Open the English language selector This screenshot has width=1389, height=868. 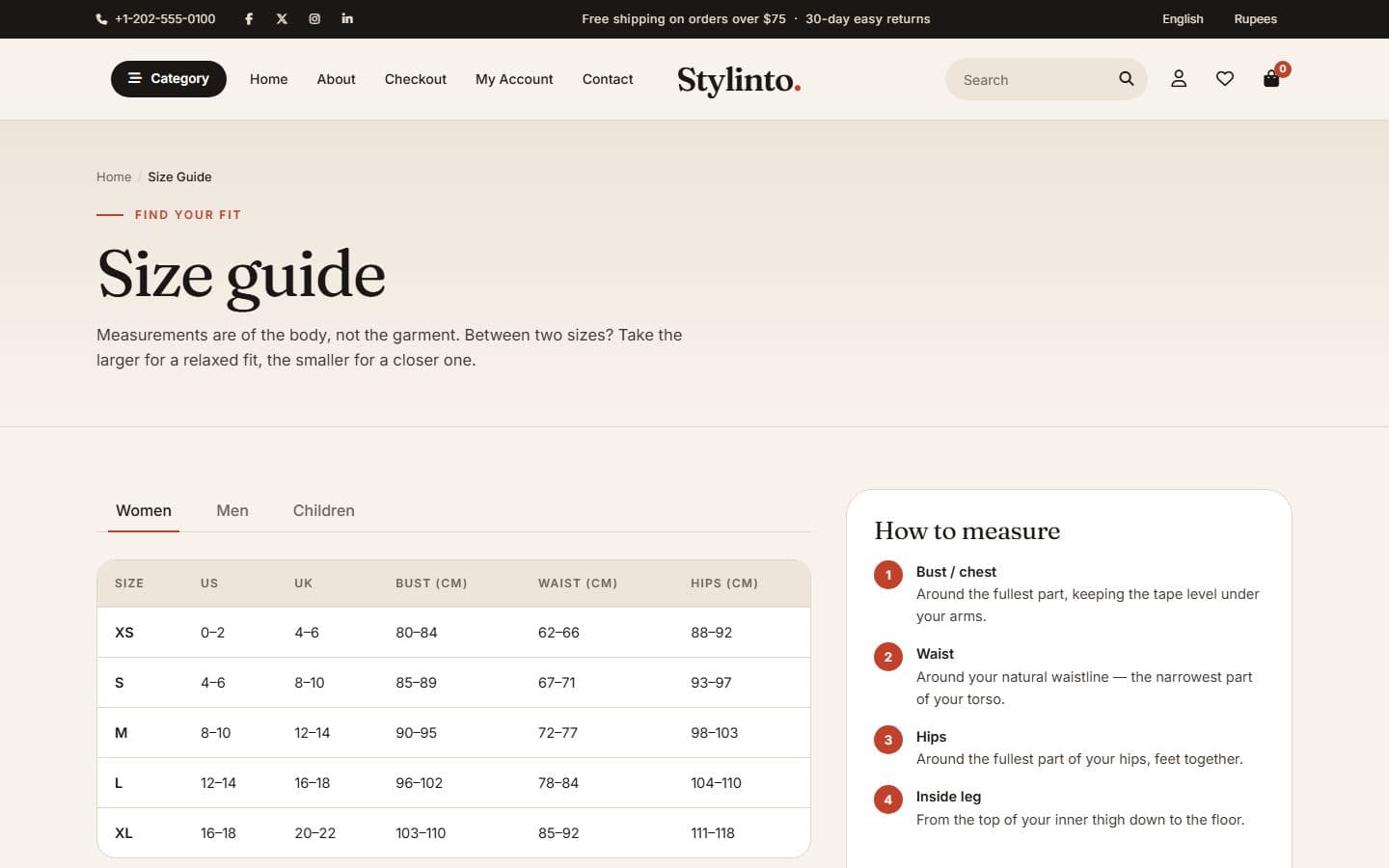[1183, 18]
